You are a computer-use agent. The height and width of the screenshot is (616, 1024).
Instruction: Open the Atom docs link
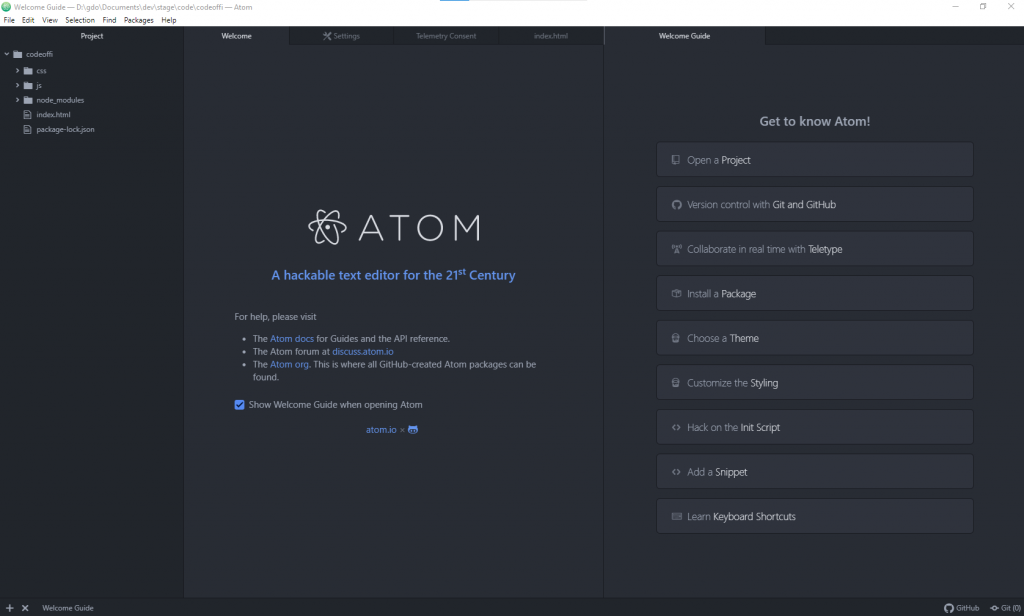(x=292, y=338)
